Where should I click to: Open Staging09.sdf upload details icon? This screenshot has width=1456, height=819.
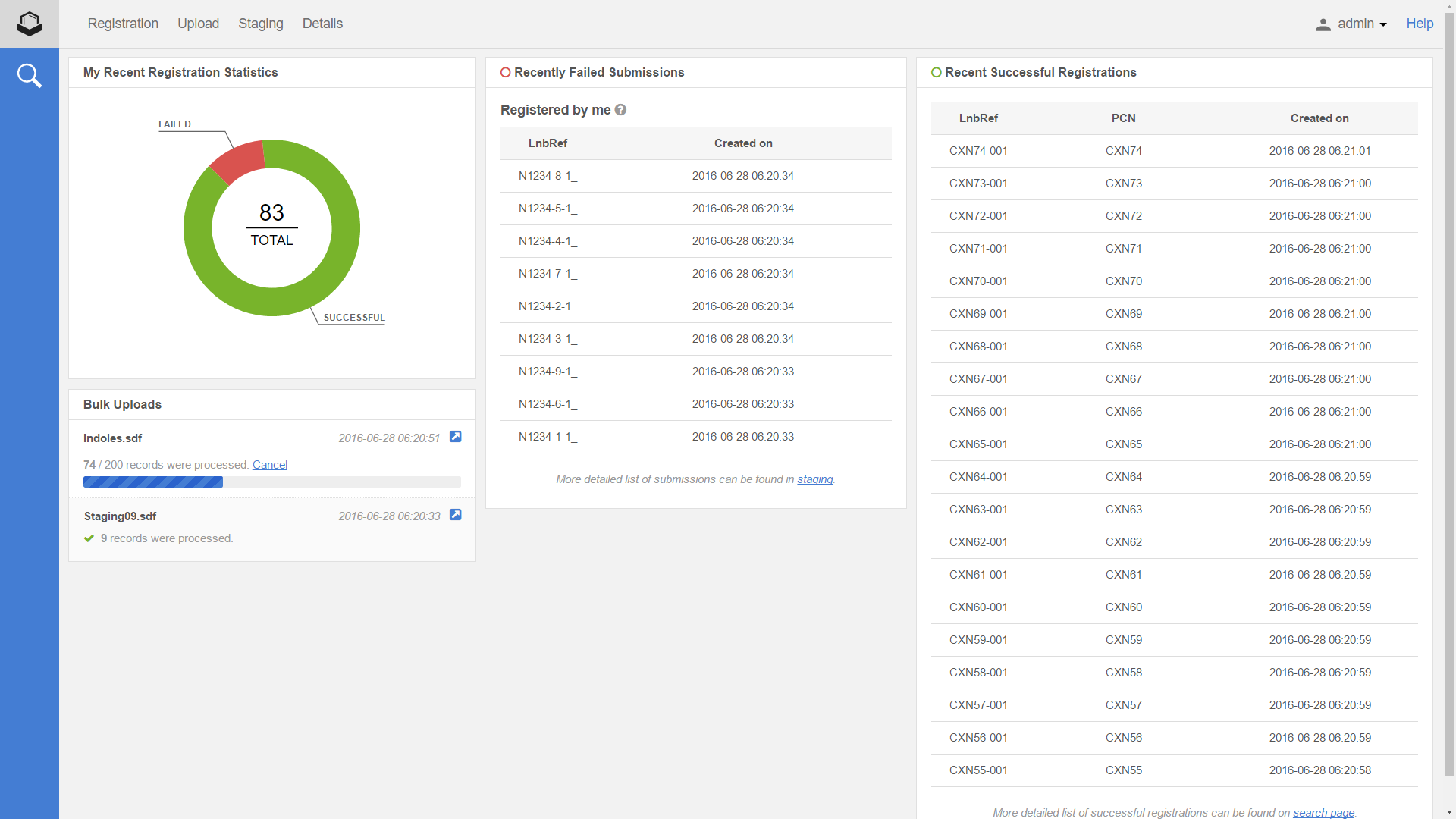(455, 515)
